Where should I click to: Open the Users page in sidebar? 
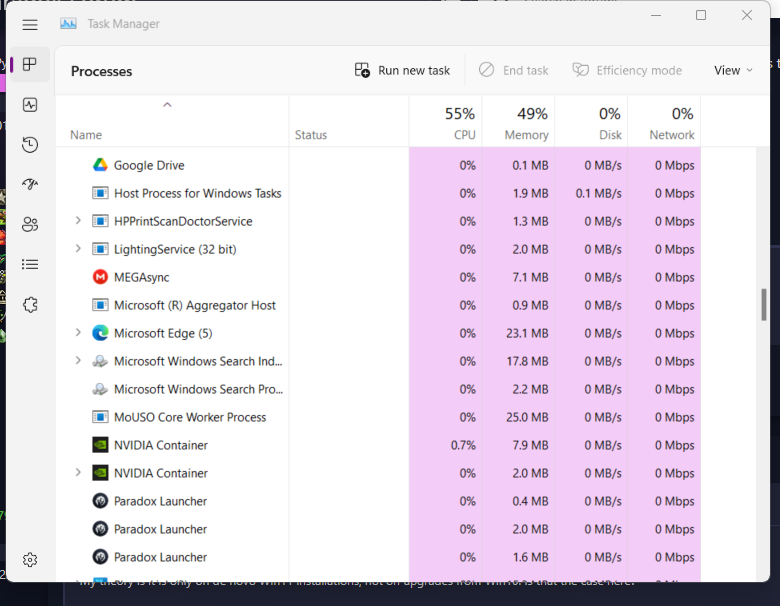click(x=30, y=224)
